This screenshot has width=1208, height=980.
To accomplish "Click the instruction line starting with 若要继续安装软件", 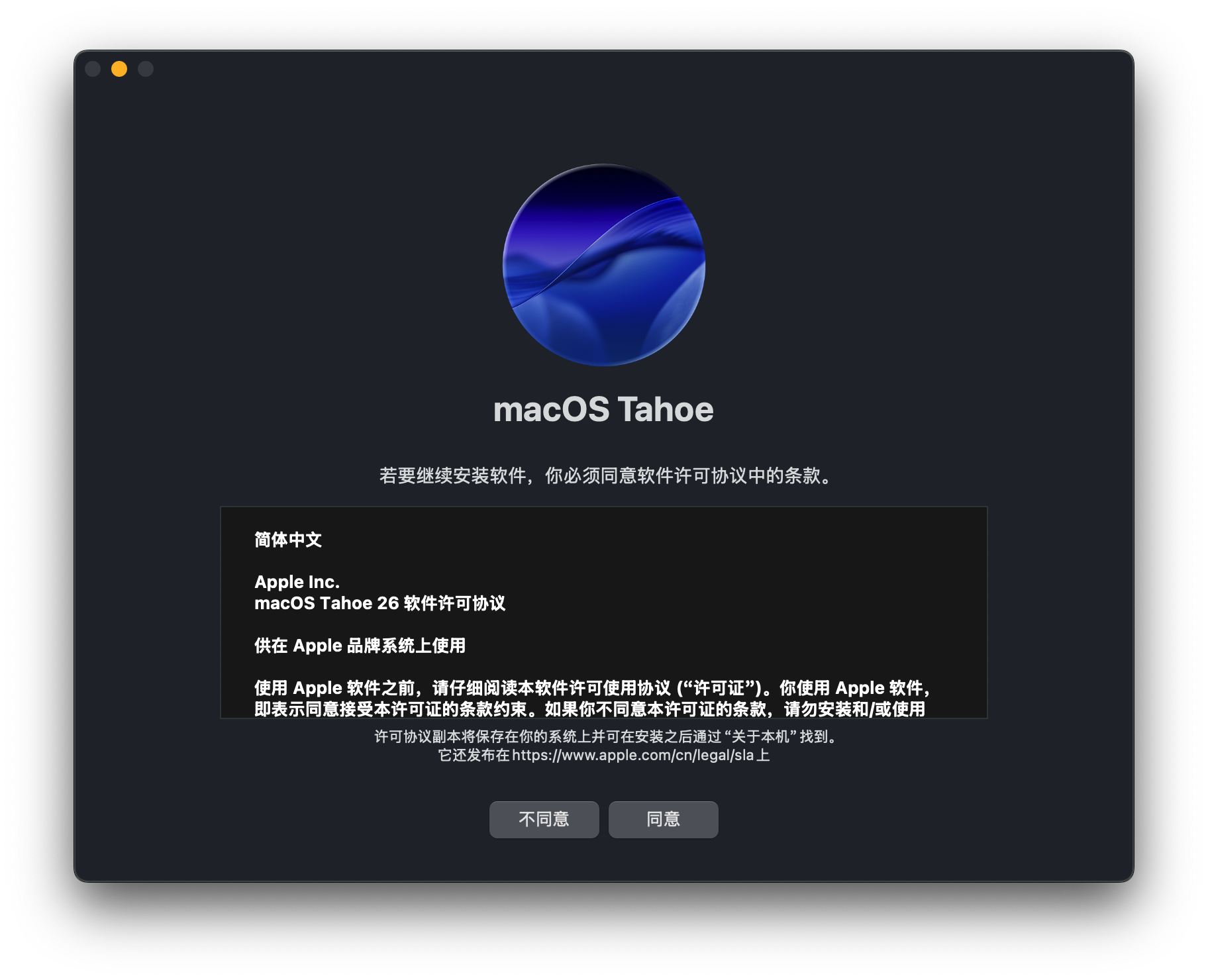I will coord(603,475).
